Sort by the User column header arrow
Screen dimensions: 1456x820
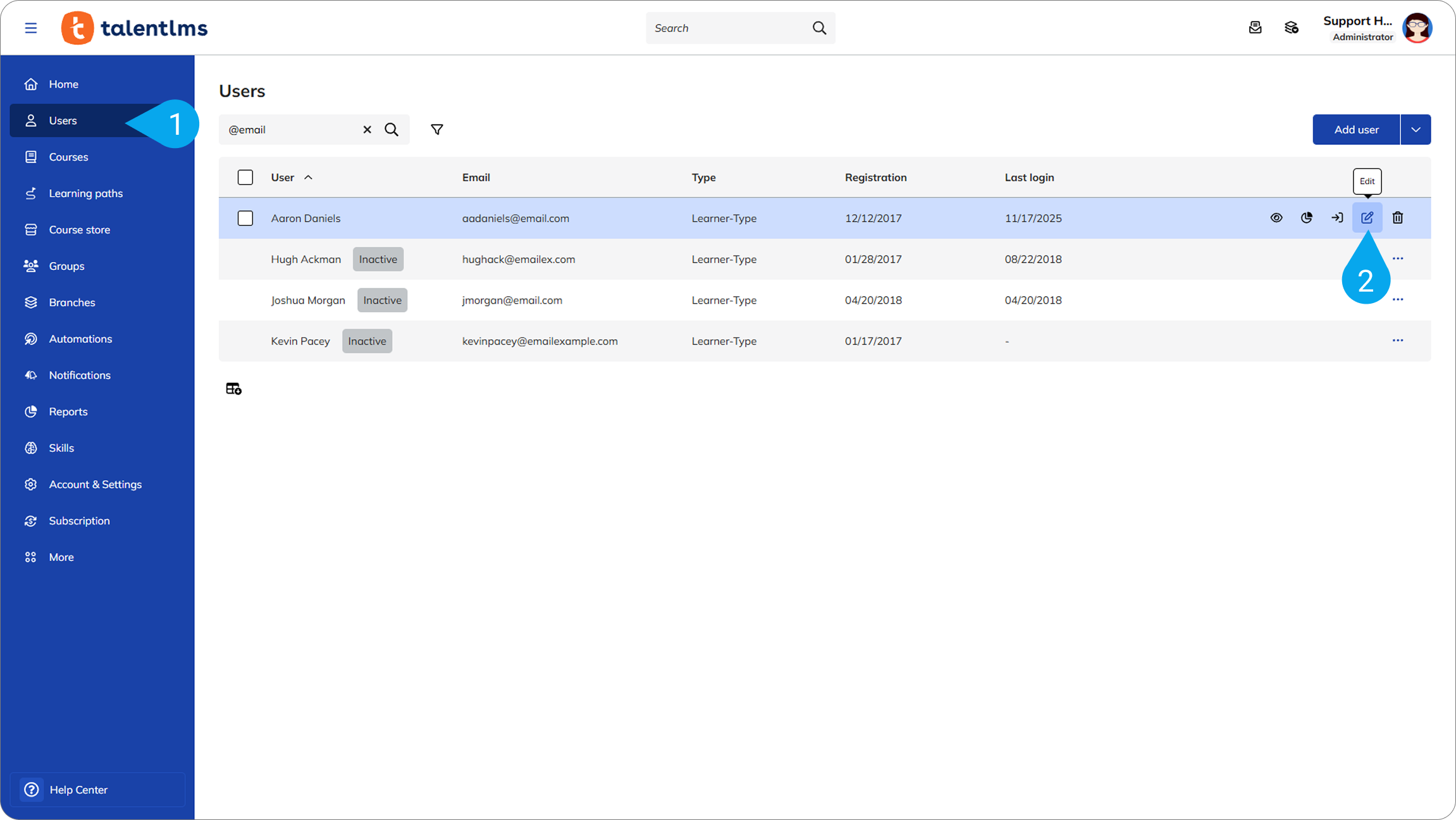pyautogui.click(x=309, y=178)
